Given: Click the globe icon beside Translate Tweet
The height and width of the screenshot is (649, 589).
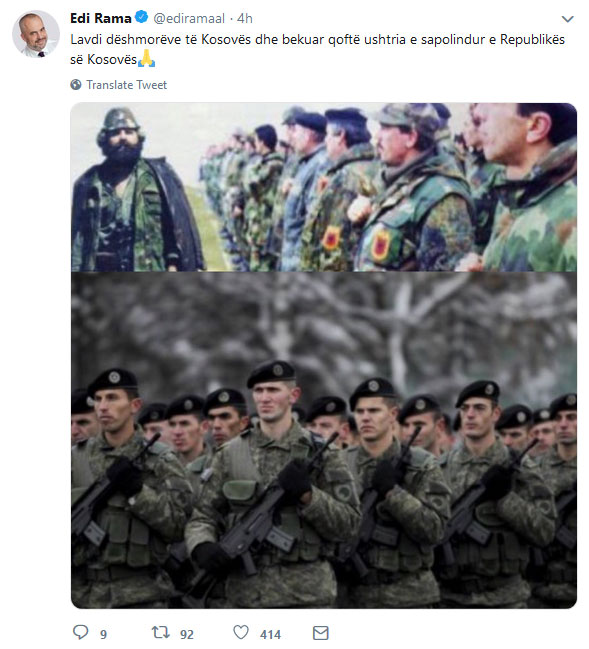Looking at the screenshot, I should tap(76, 84).
